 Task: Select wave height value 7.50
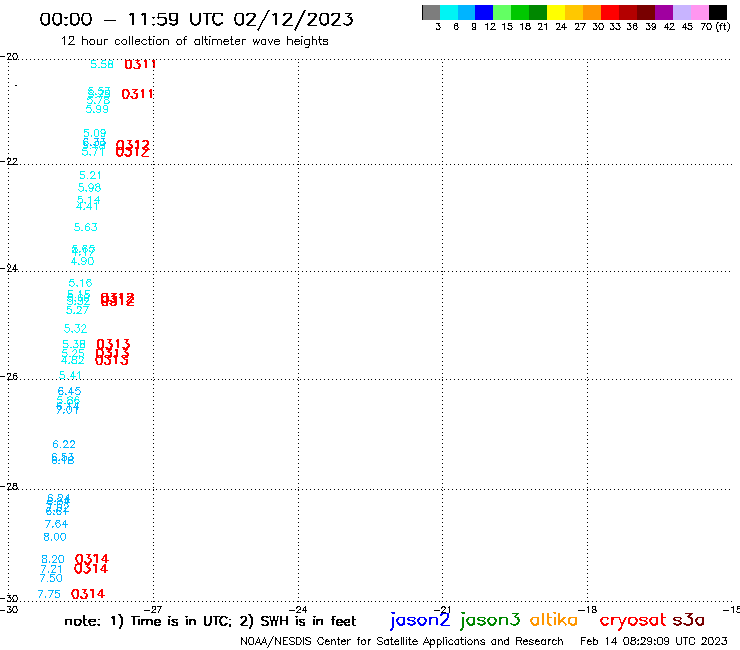coord(51,578)
